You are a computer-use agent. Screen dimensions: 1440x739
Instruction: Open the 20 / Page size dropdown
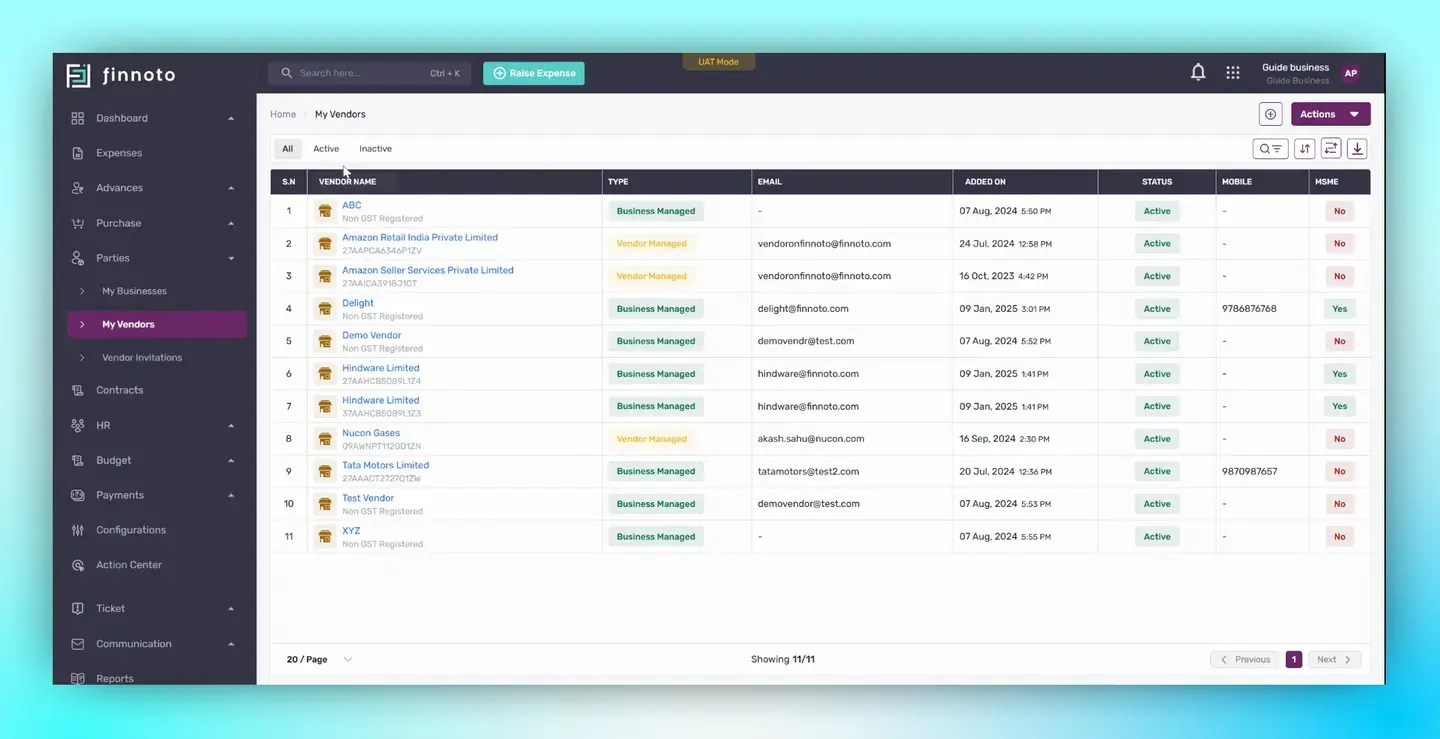coord(319,660)
